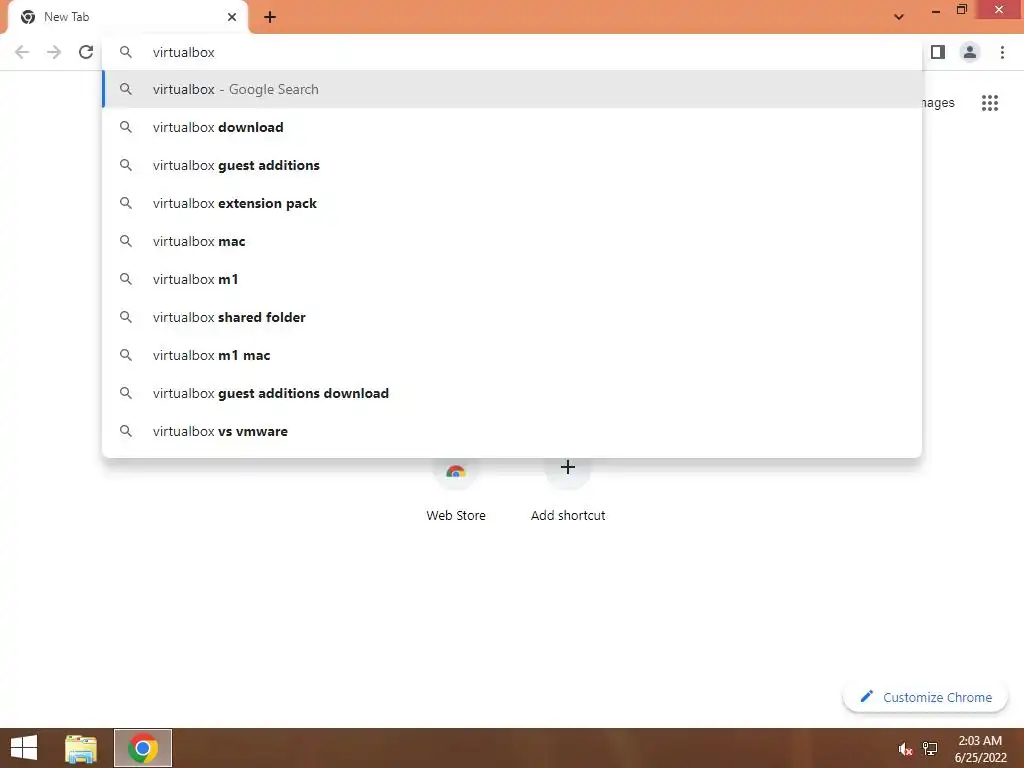Click the Customize Chrome button

point(925,697)
